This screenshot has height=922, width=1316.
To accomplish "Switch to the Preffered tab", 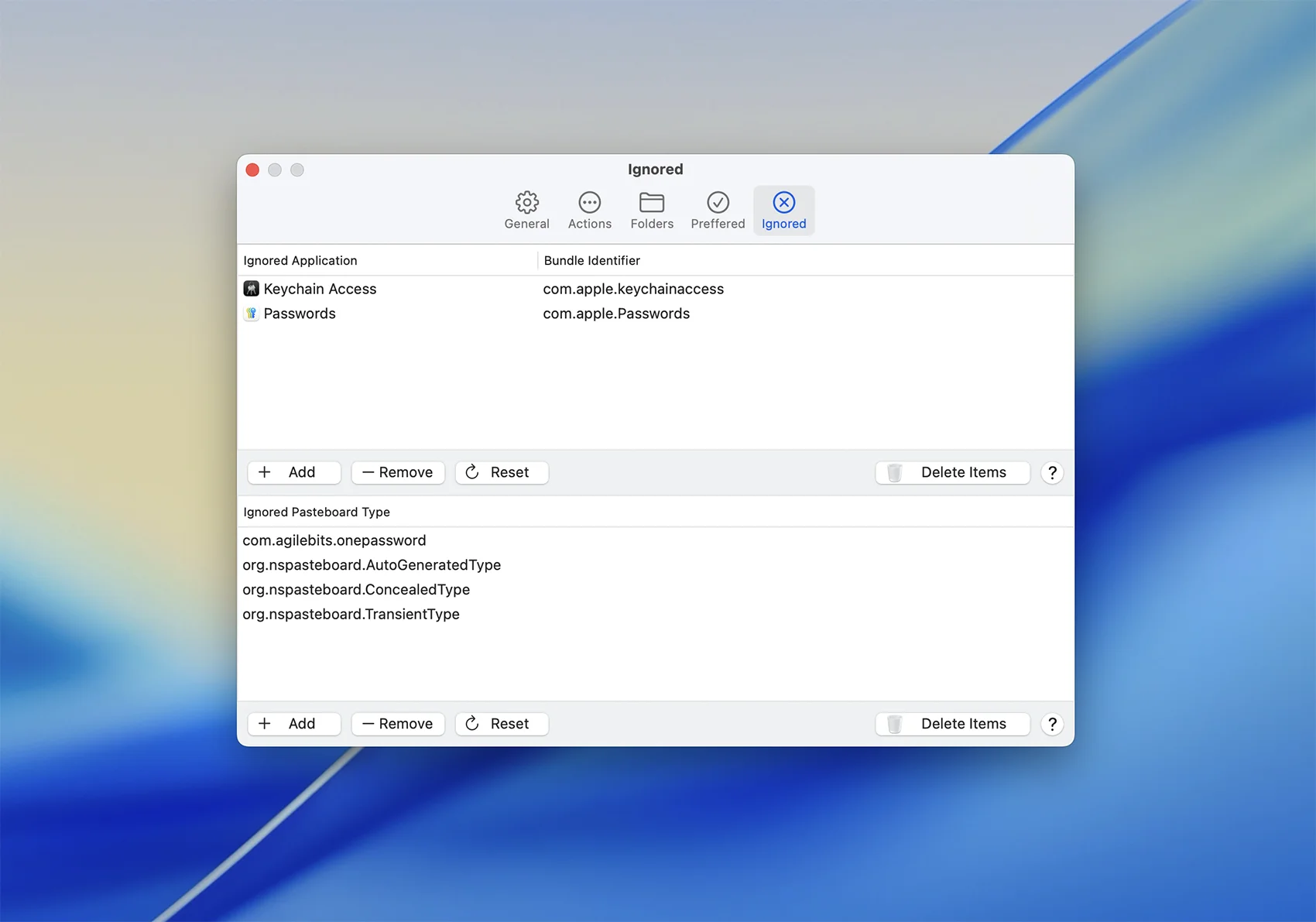I will 717,210.
